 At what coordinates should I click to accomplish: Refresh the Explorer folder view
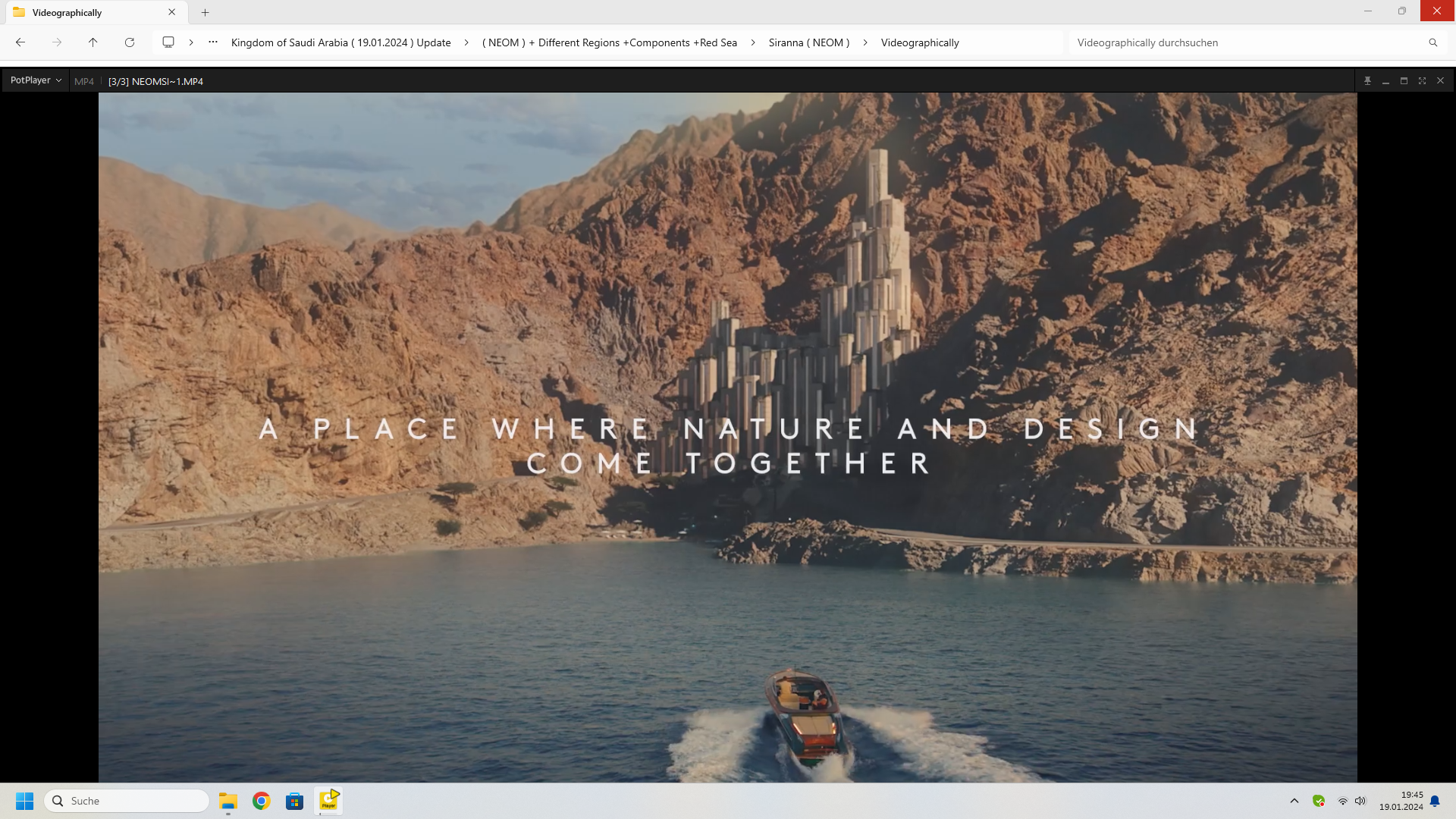click(x=130, y=42)
